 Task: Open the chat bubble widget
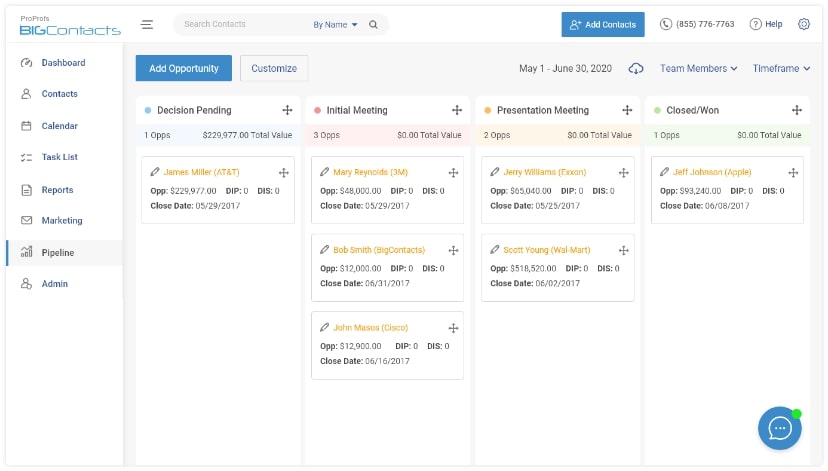point(779,428)
